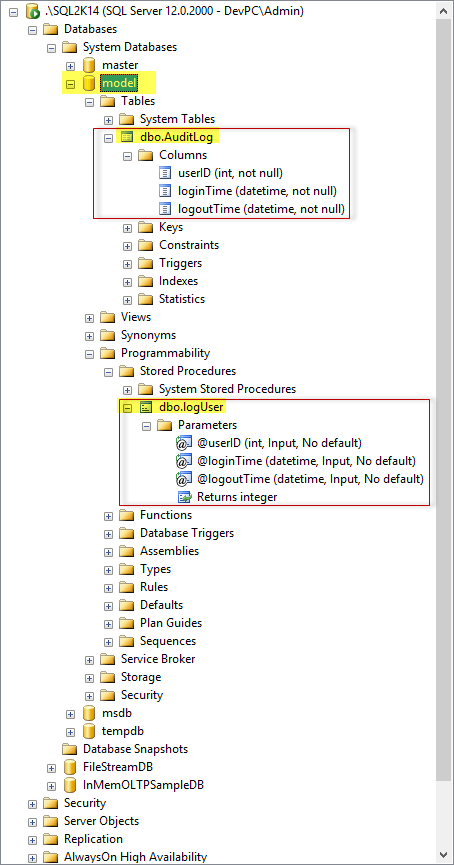Click the Returns integer icon
The width and height of the screenshot is (454, 865).
click(184, 497)
